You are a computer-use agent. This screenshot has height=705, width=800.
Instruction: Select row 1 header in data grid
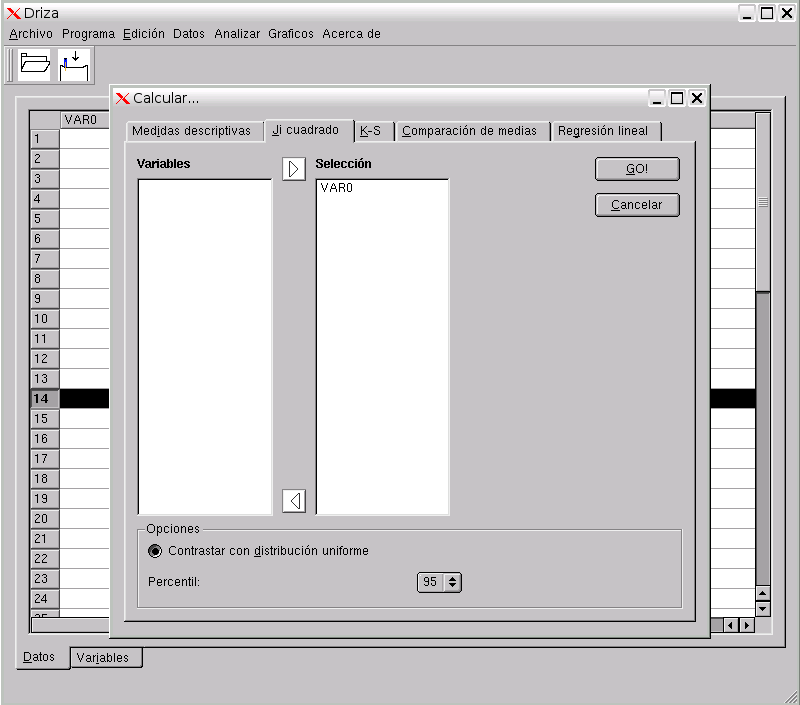coord(45,139)
